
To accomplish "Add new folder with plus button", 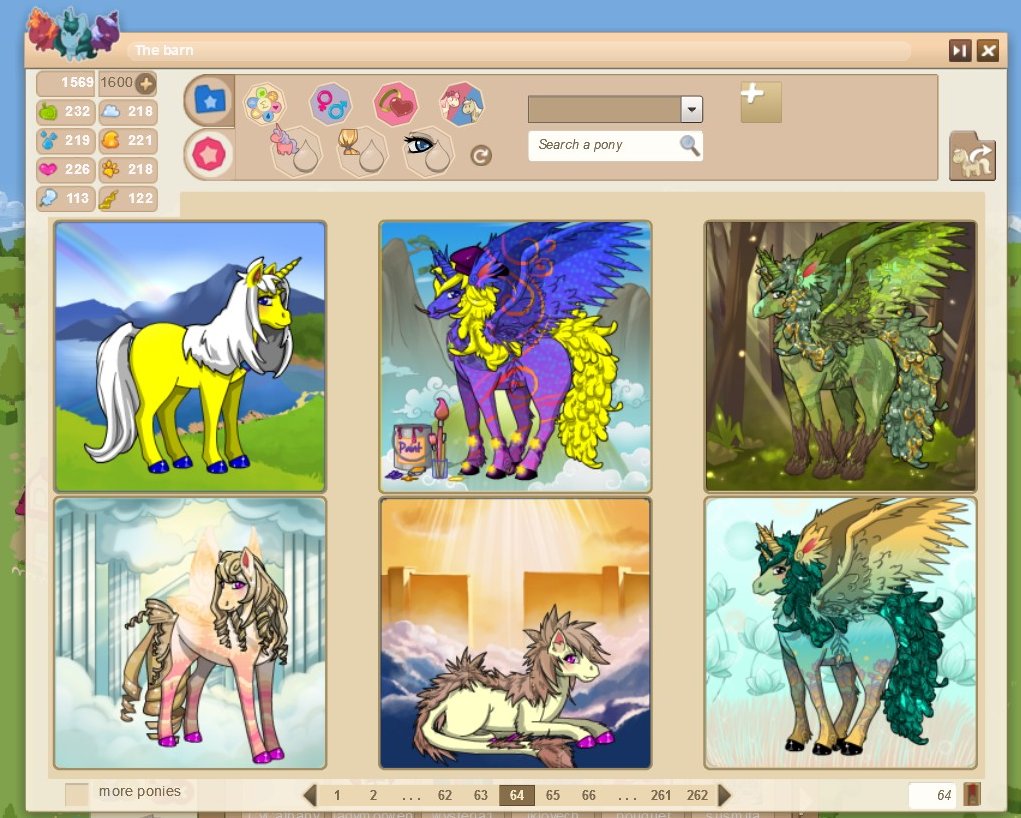I will coord(761,102).
